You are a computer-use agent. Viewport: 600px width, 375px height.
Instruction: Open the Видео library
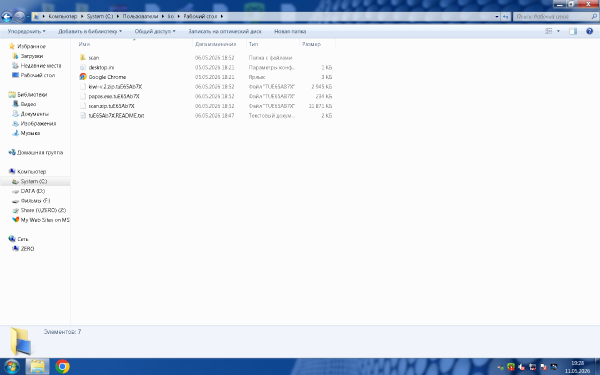tap(28, 104)
